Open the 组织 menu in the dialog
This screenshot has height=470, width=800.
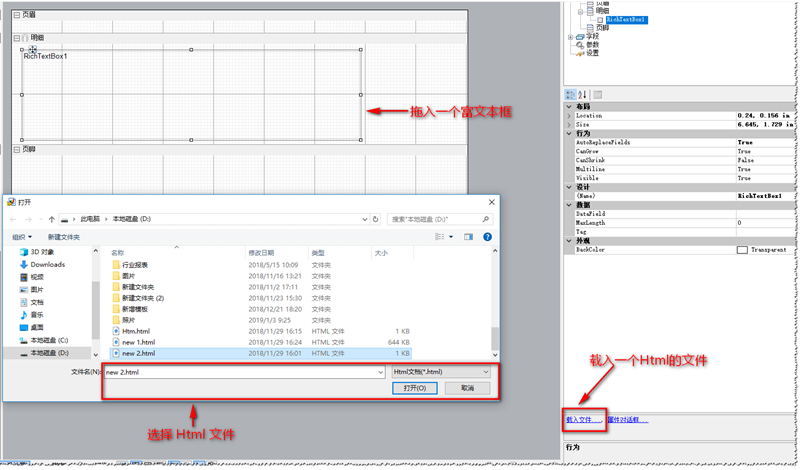(x=22, y=237)
